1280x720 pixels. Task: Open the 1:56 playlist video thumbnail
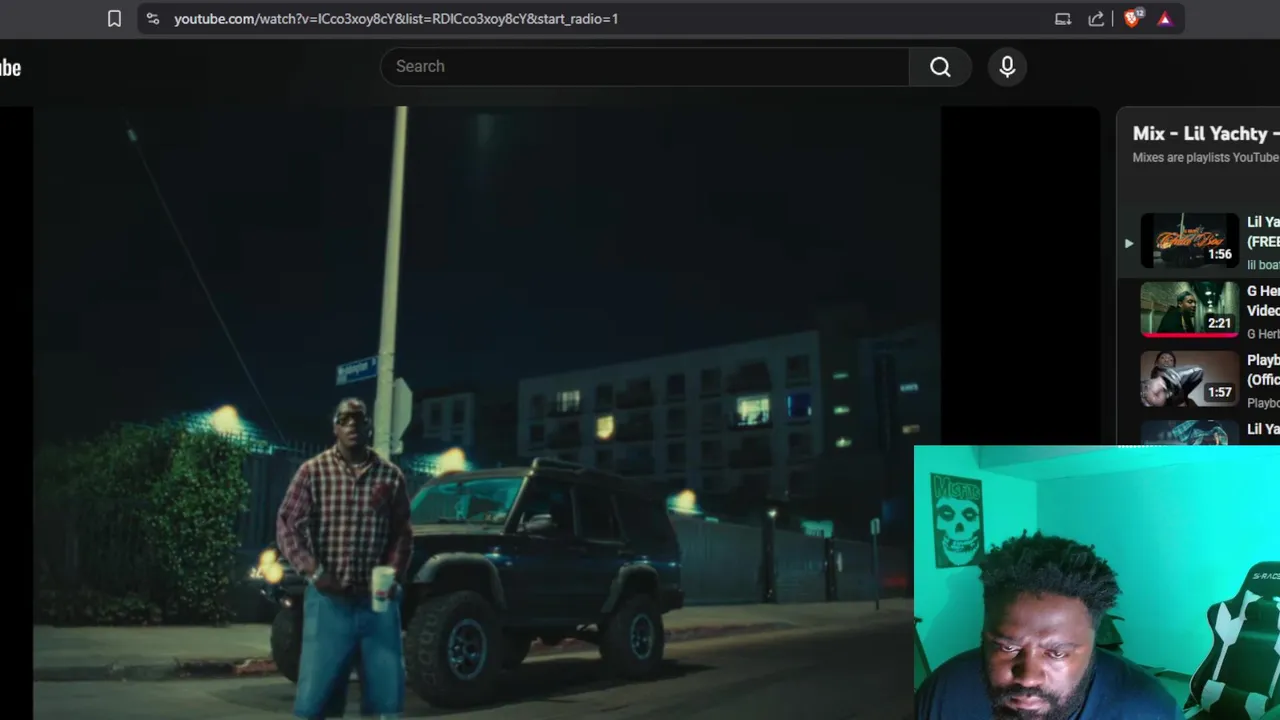[x=1189, y=240]
